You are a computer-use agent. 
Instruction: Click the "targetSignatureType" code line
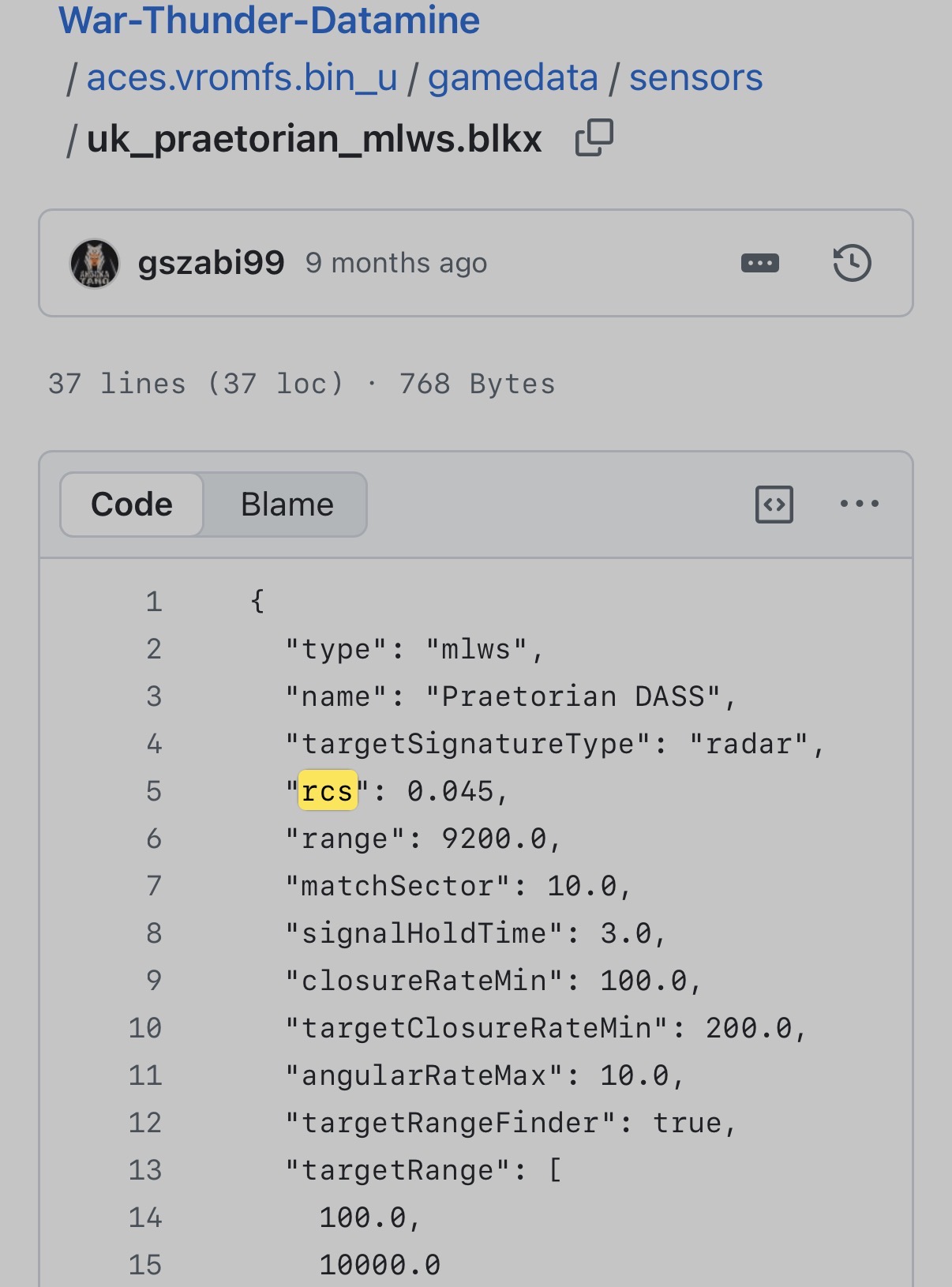pos(553,744)
